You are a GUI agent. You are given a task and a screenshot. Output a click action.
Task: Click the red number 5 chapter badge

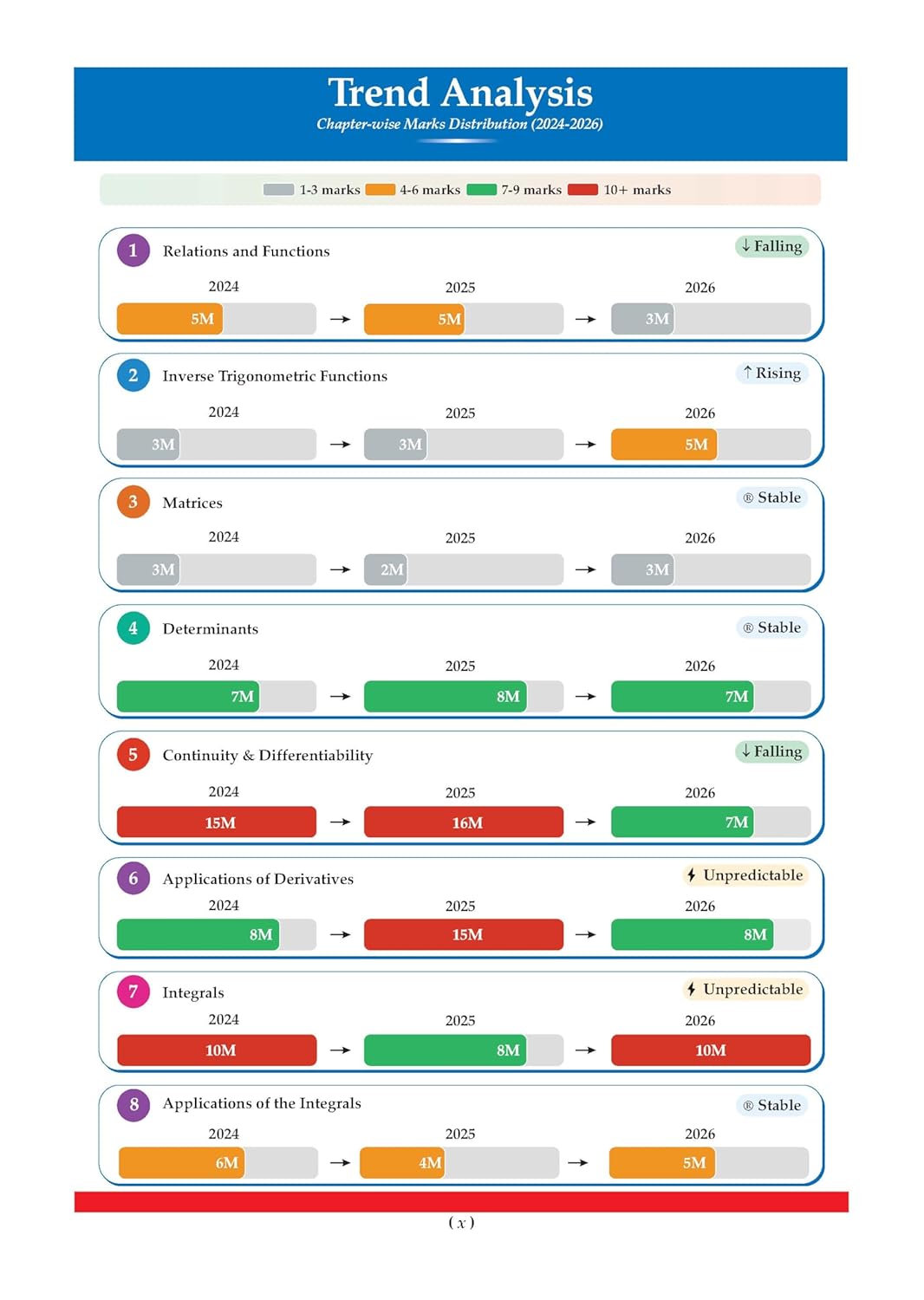click(x=133, y=755)
